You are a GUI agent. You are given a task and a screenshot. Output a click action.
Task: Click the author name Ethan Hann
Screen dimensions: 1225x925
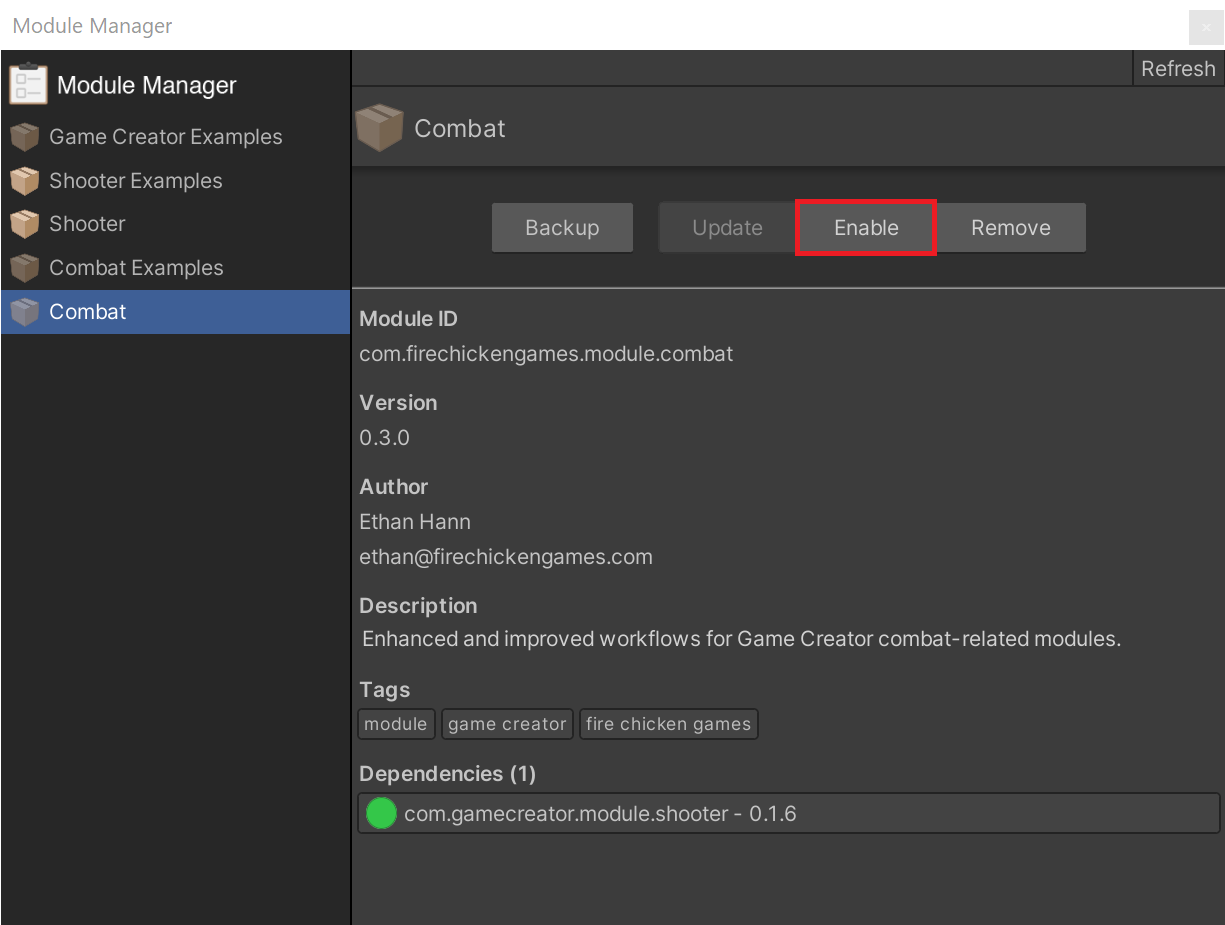pos(415,522)
